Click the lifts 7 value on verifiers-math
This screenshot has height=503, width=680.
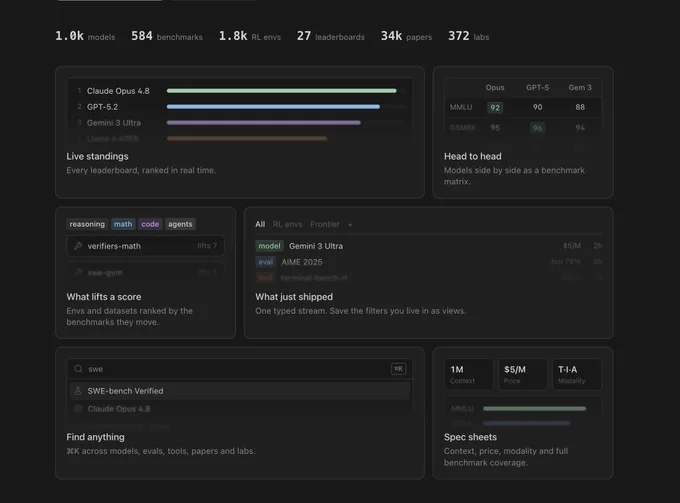point(207,246)
